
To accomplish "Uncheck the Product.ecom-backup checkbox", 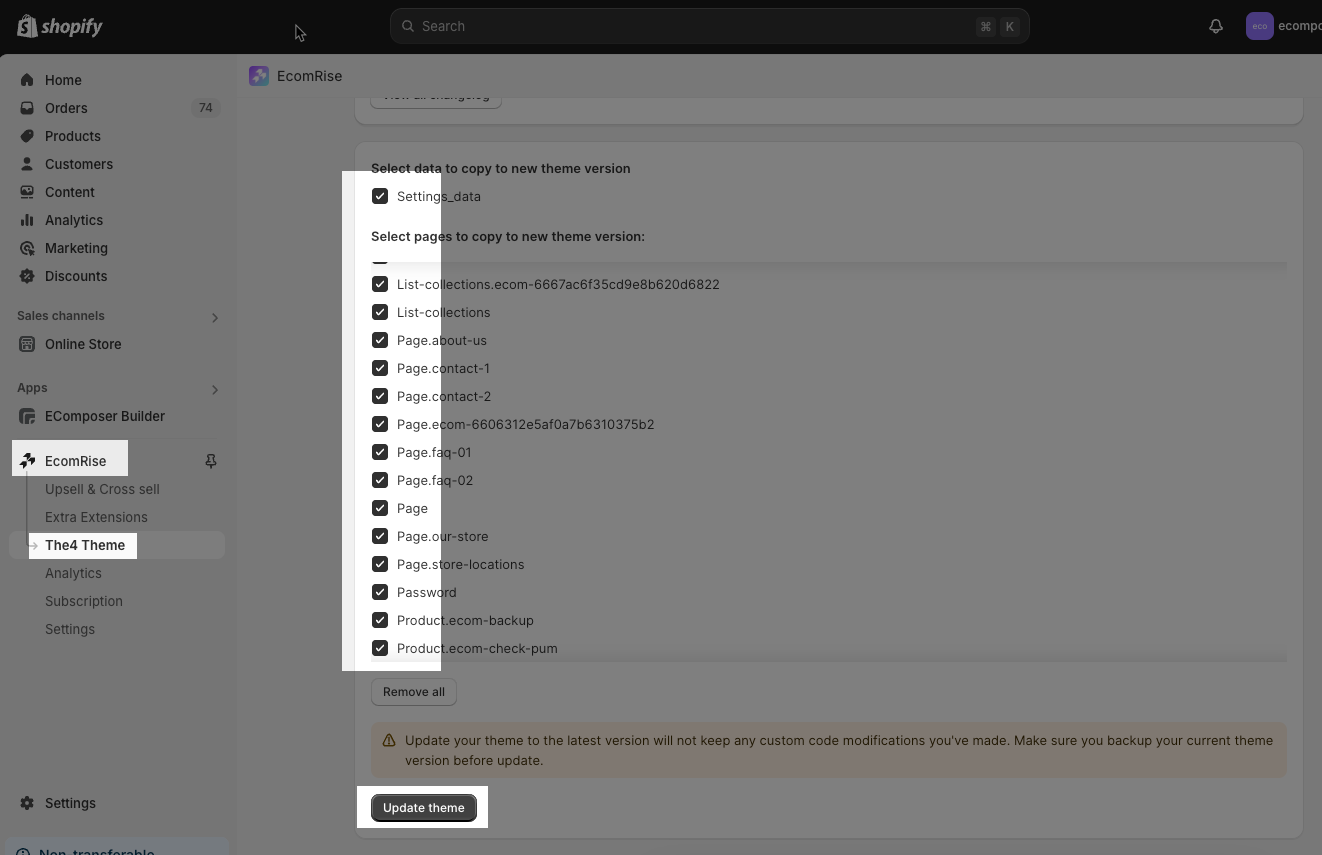I will pos(380,620).
